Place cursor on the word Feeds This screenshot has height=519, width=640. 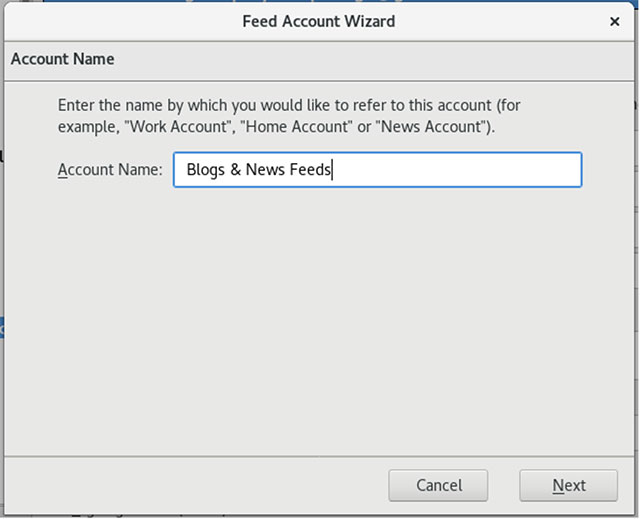pos(310,170)
